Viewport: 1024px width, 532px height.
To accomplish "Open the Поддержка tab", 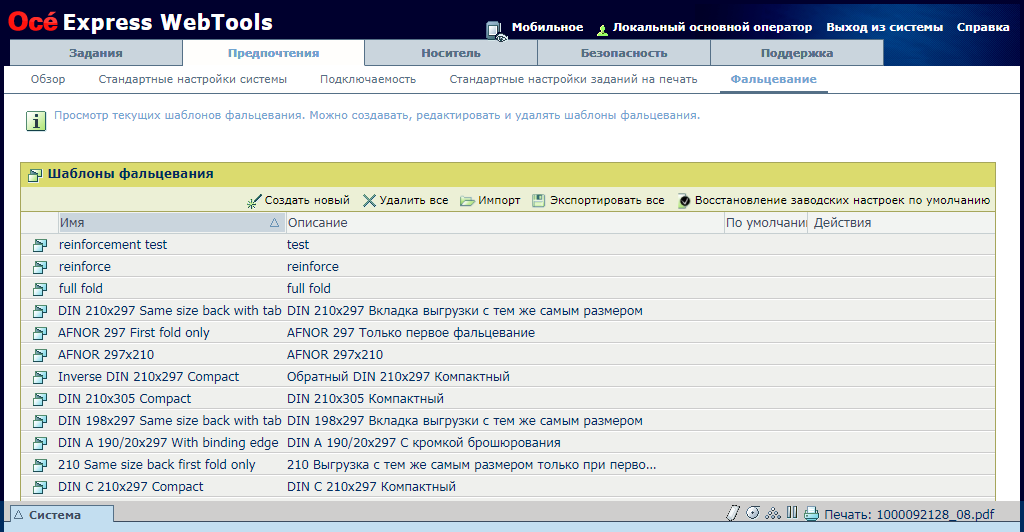I will coord(797,53).
